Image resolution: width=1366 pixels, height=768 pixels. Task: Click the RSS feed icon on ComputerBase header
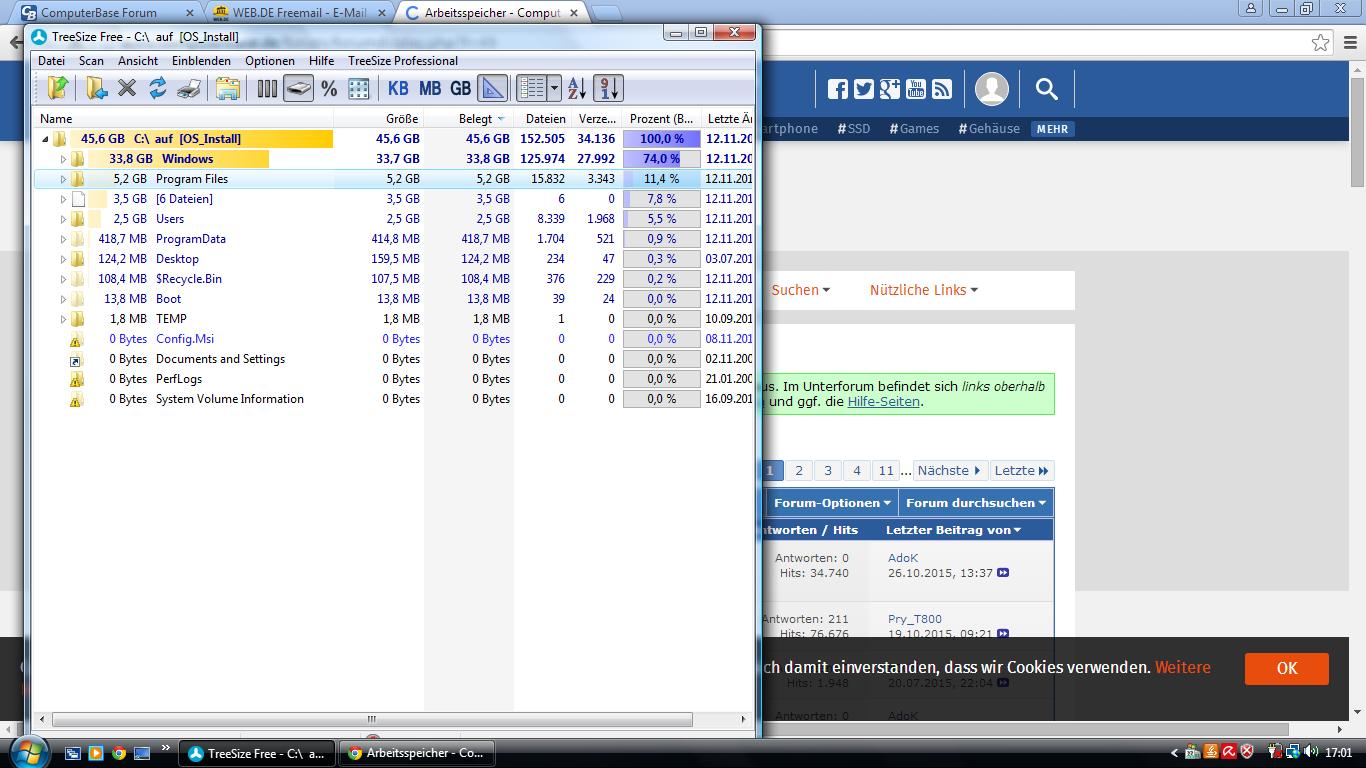[x=942, y=89]
